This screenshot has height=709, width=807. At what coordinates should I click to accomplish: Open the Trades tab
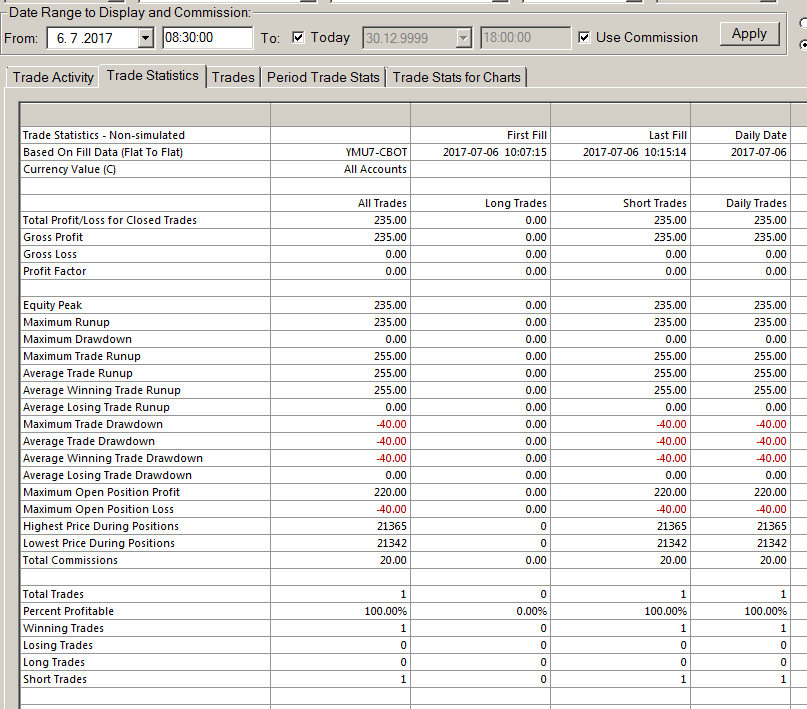click(233, 77)
